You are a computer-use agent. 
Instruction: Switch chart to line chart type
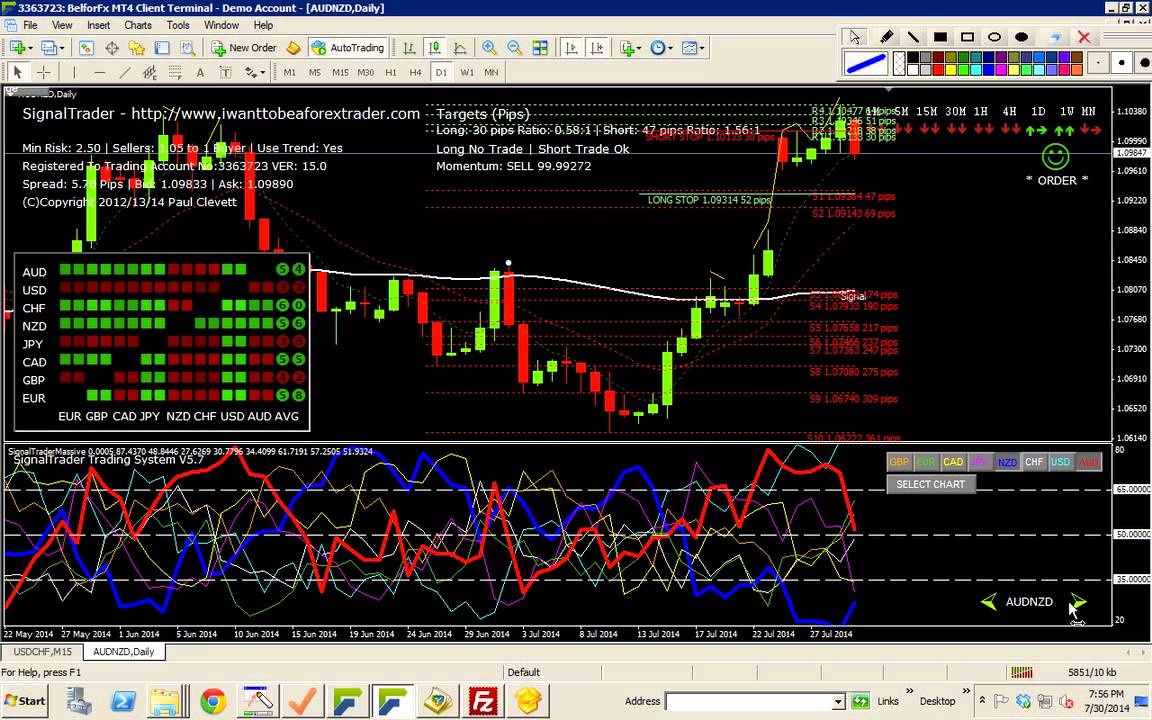tap(460, 48)
